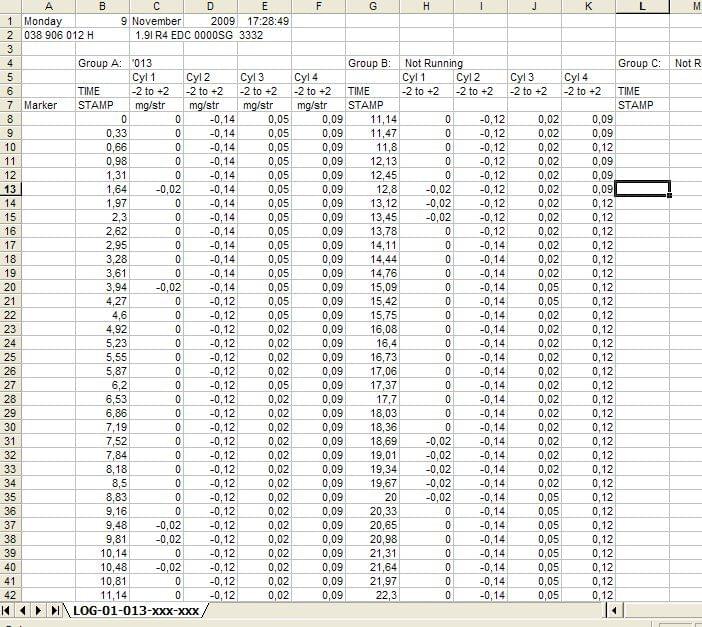Click the next sheet navigation arrow
702x627 pixels.
[x=39, y=610]
